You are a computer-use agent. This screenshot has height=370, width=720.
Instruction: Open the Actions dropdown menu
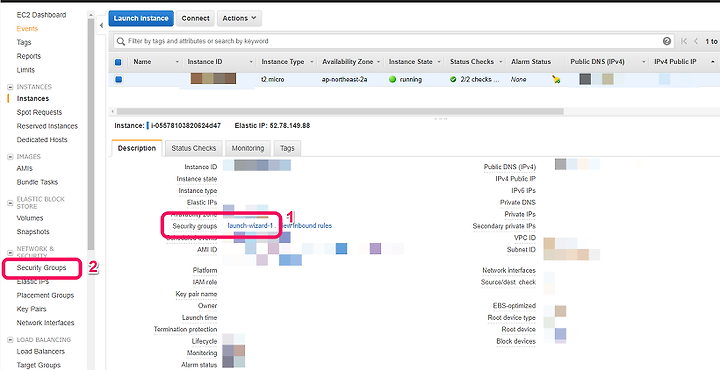click(x=239, y=18)
